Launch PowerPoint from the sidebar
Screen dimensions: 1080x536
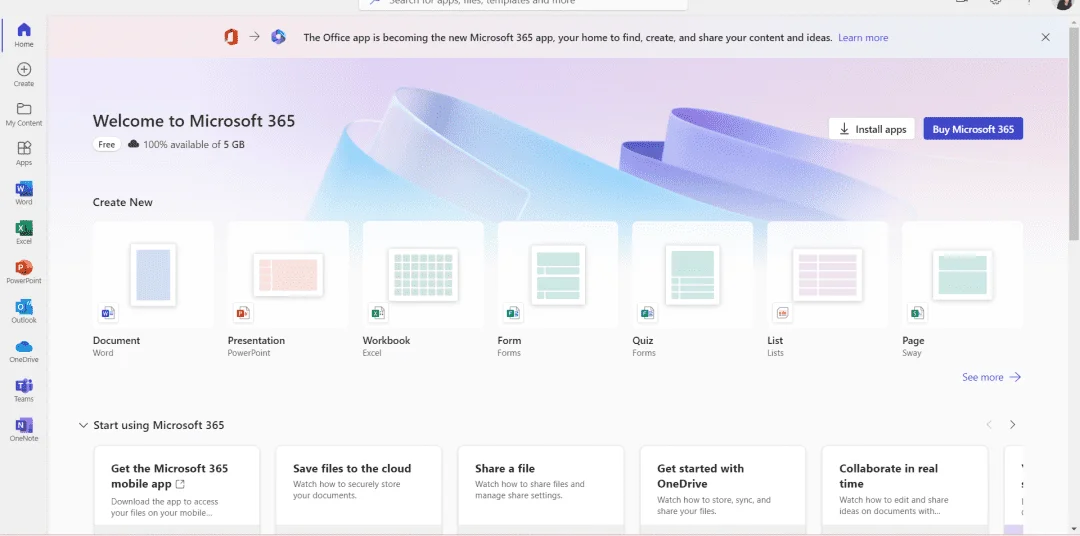(23, 271)
